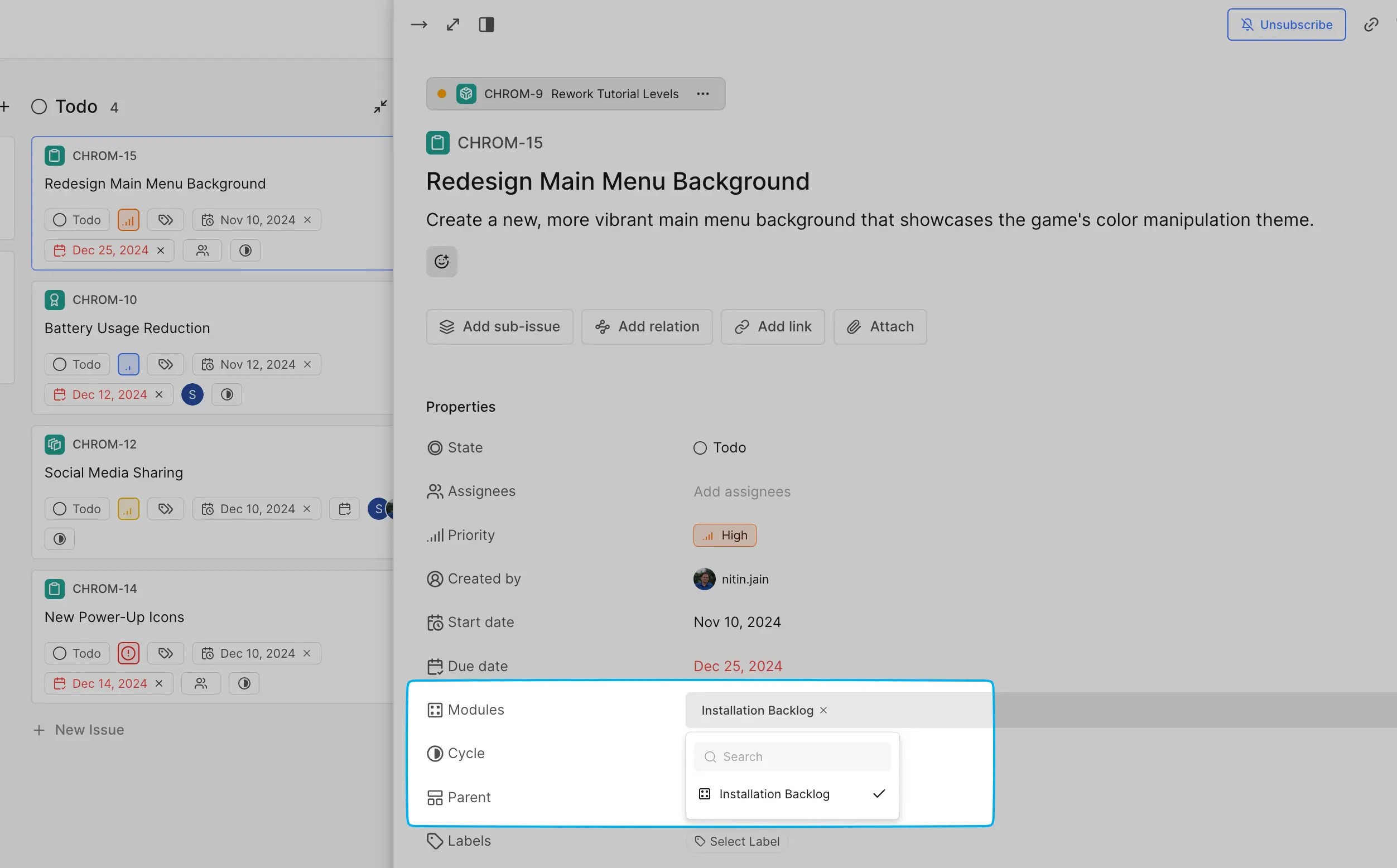Viewport: 1397px width, 868px height.
Task: Add an emoji reaction to the issue
Action: [x=441, y=262]
